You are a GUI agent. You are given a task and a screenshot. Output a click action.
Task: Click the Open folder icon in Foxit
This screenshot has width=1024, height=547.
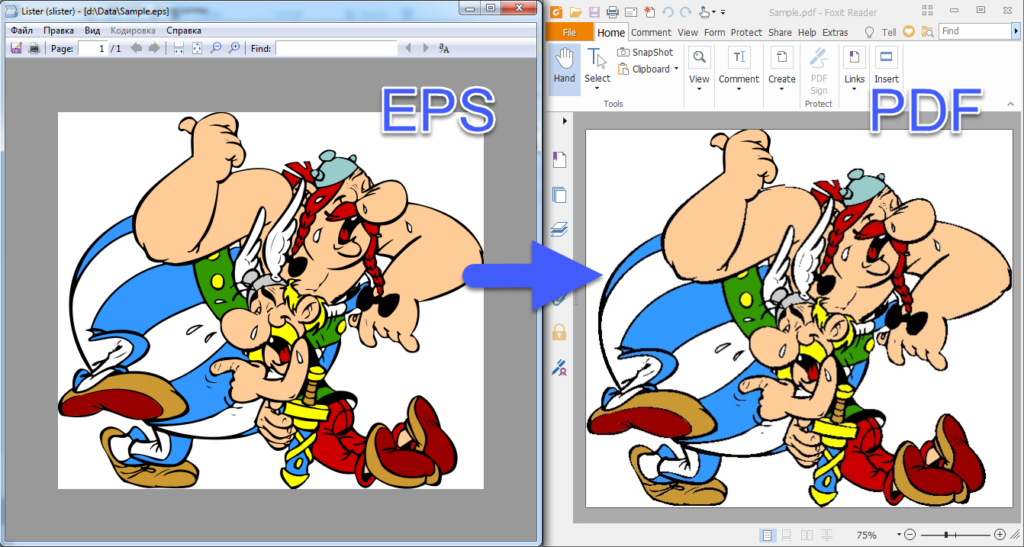pos(575,11)
